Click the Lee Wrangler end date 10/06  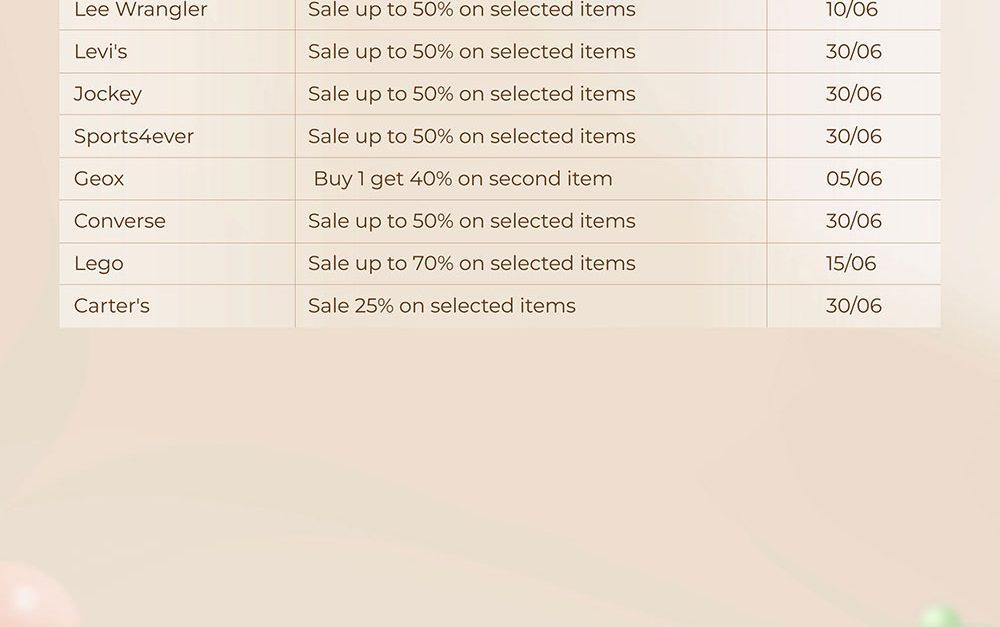pos(851,10)
